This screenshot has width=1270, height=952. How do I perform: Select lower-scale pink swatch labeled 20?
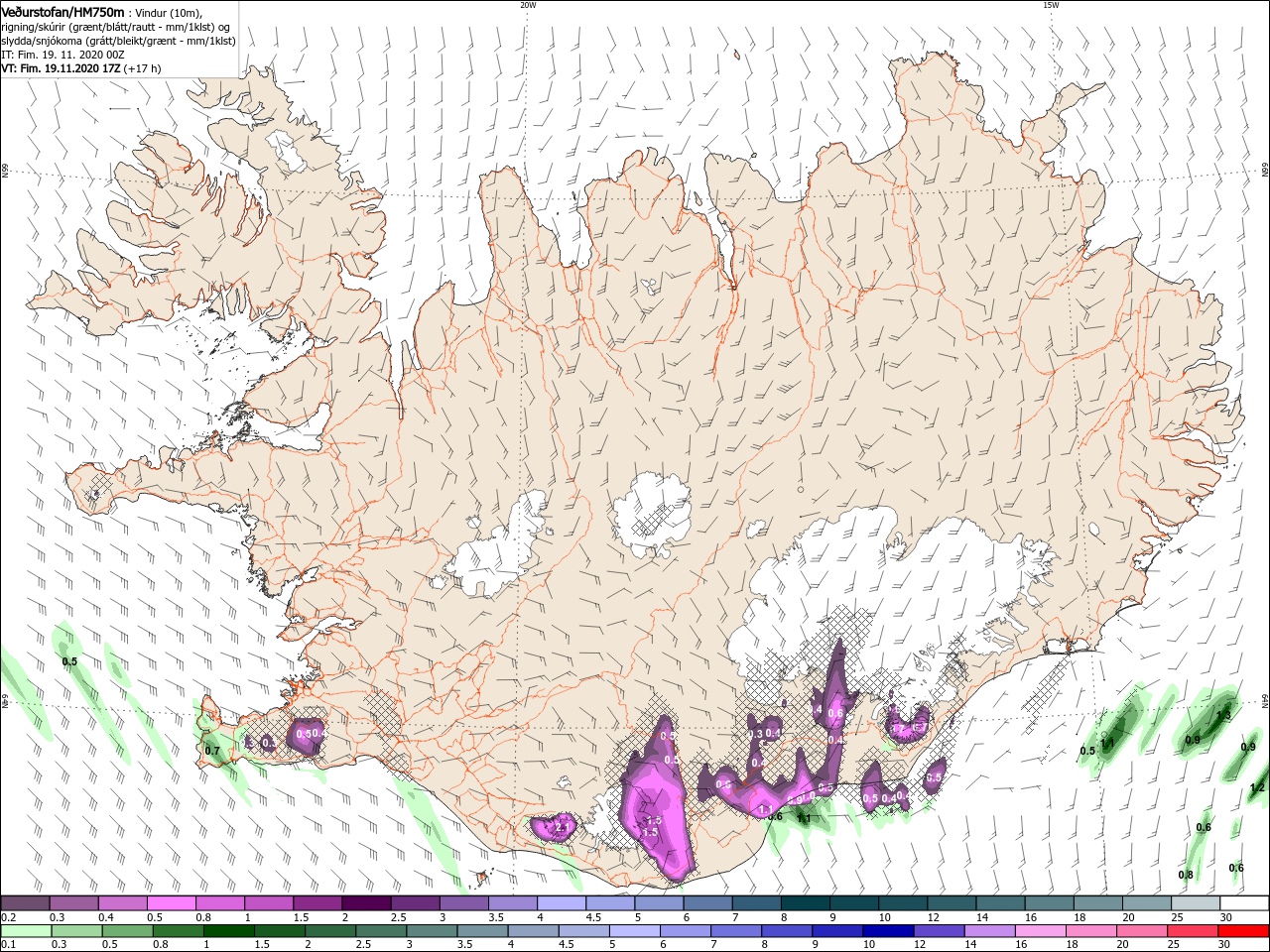(1141, 931)
